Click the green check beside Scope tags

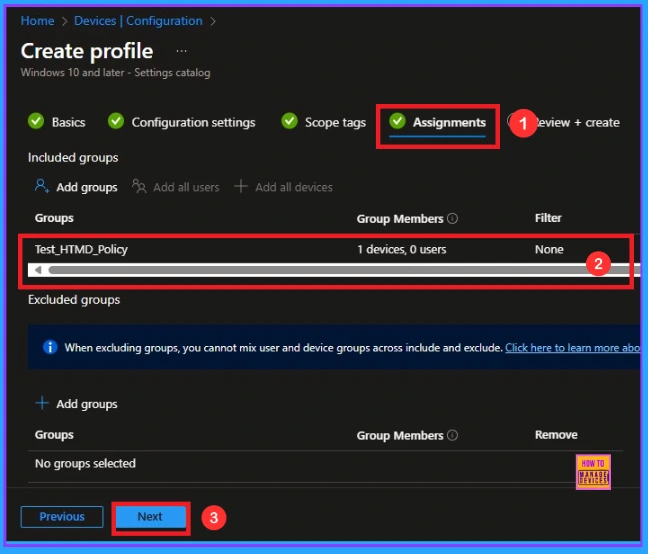(289, 121)
